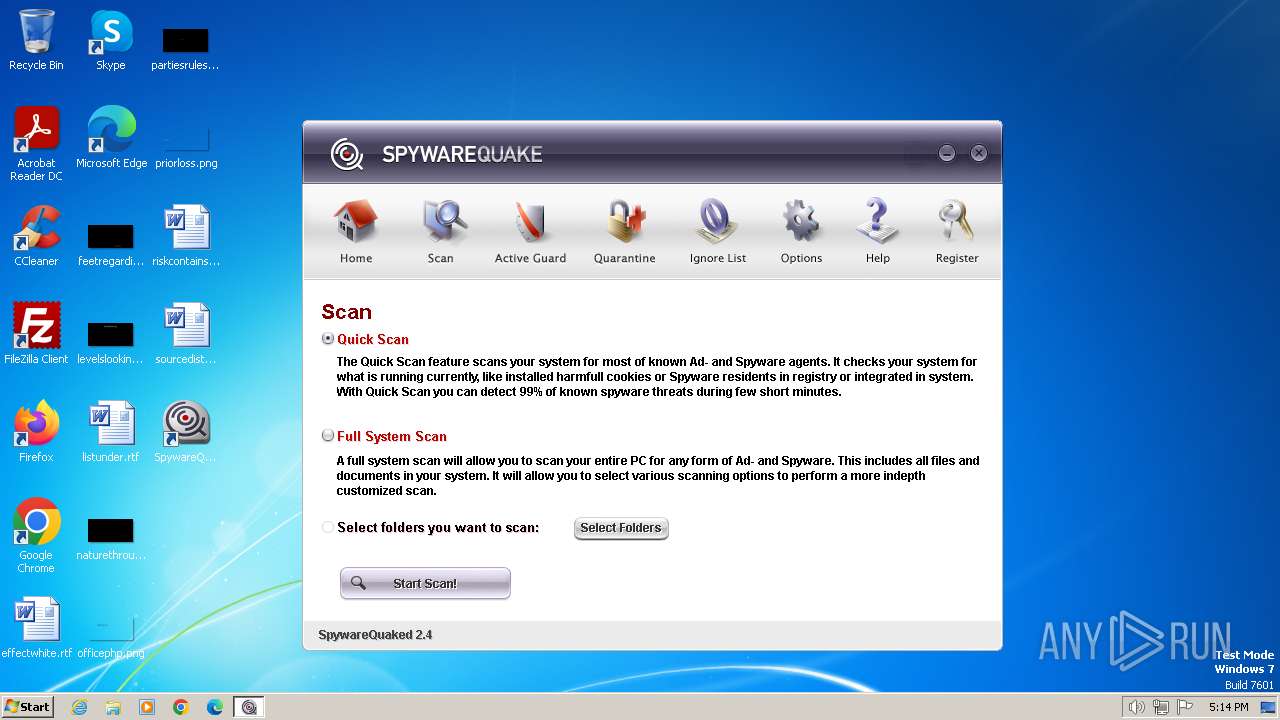
Task: Select the 'Select folders you want to scan' radio
Action: pos(328,527)
